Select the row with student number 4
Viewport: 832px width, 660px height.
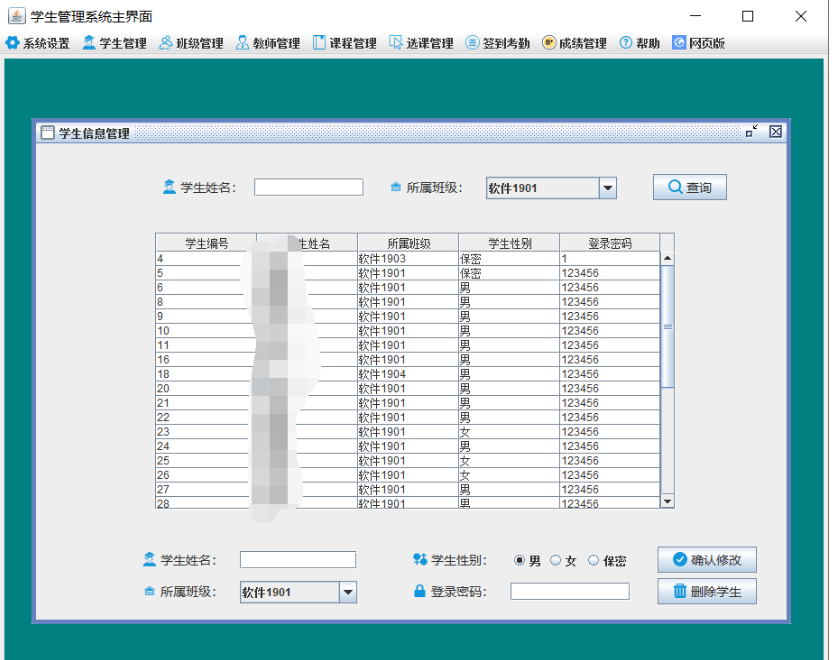point(408,258)
